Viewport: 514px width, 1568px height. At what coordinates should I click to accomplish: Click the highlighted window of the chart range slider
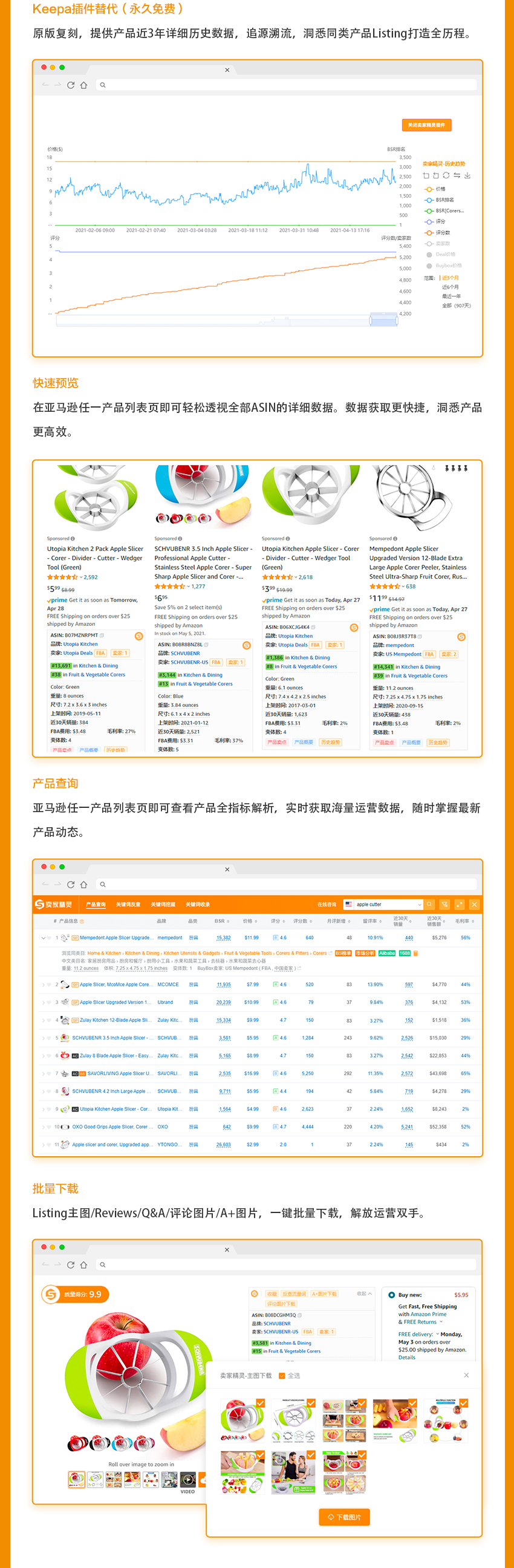(x=383, y=320)
